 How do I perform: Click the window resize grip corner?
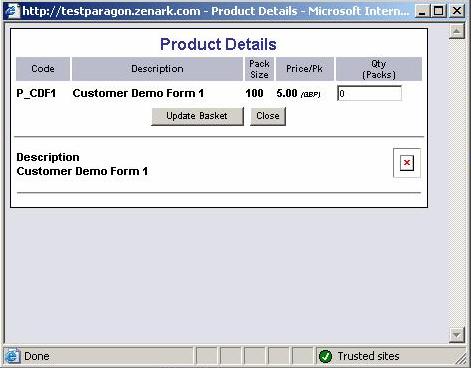pyautogui.click(x=462, y=359)
